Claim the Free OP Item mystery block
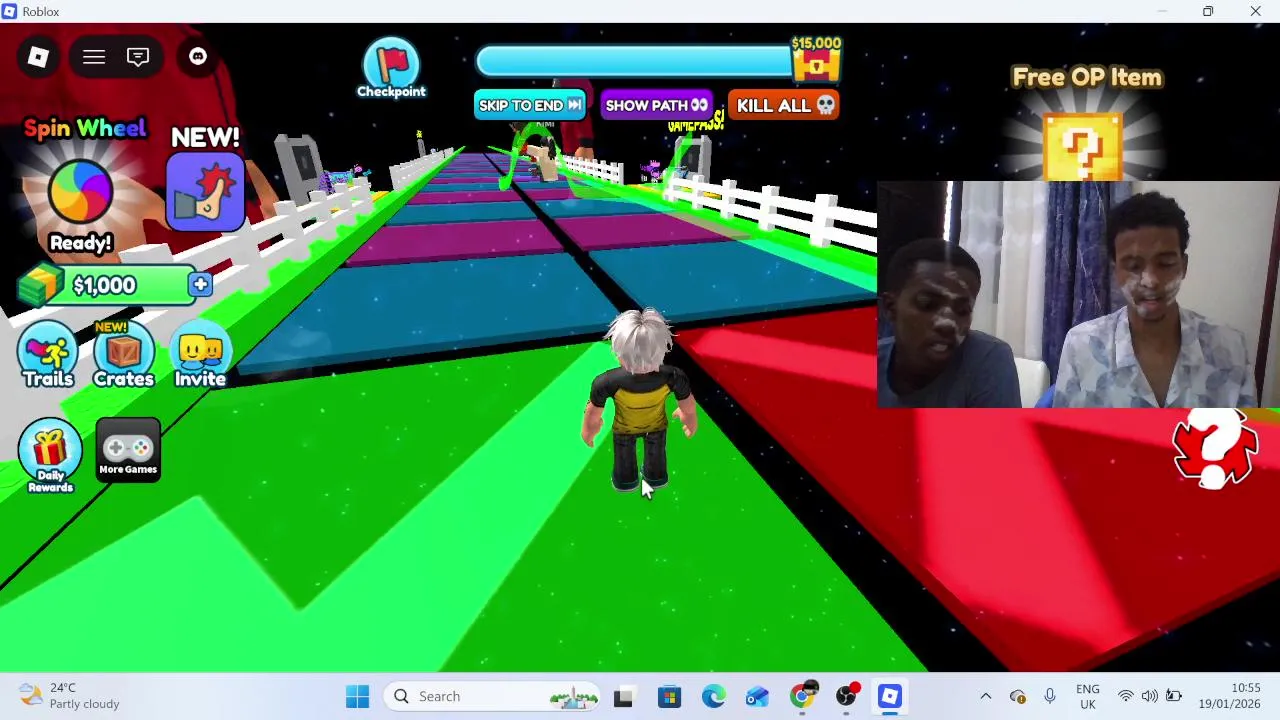The image size is (1280, 720). [1083, 148]
